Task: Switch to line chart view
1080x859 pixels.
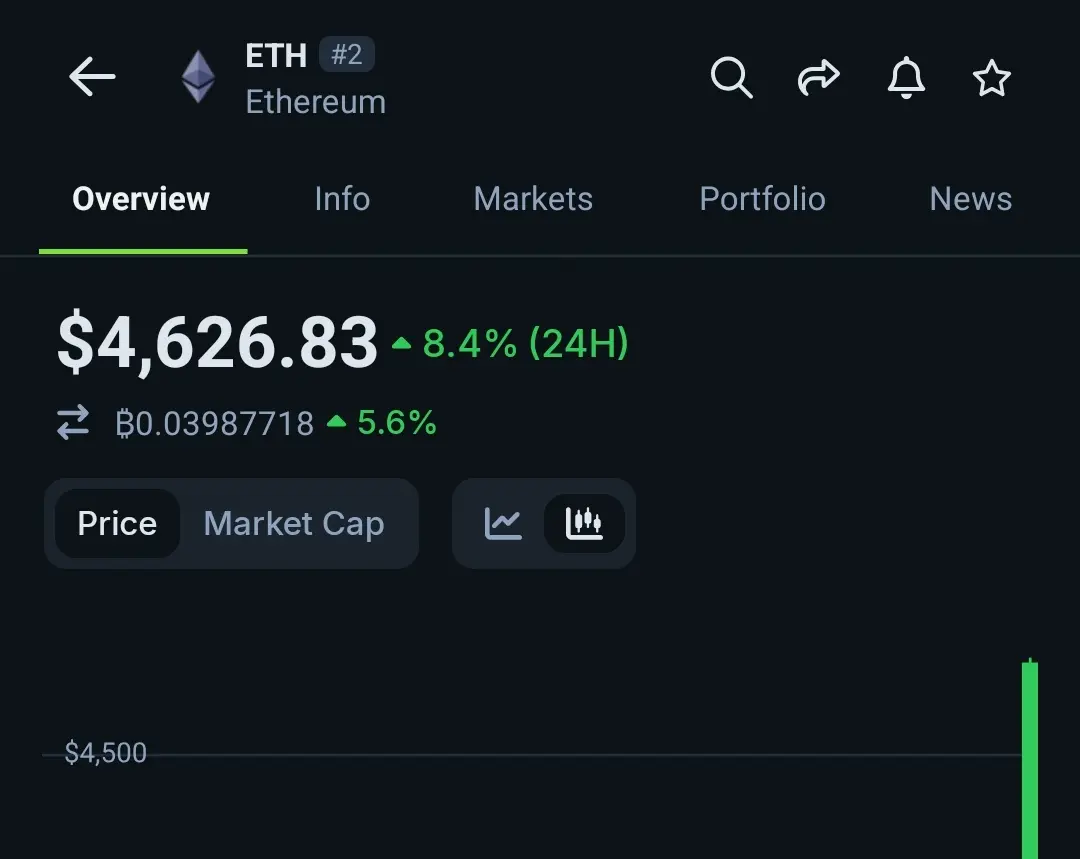Action: click(503, 524)
